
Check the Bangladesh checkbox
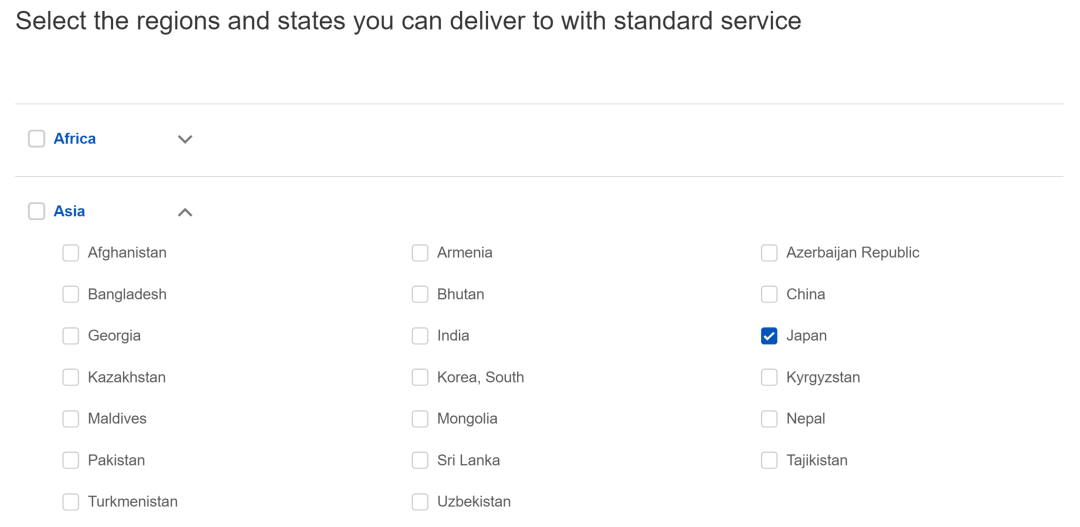[71, 294]
